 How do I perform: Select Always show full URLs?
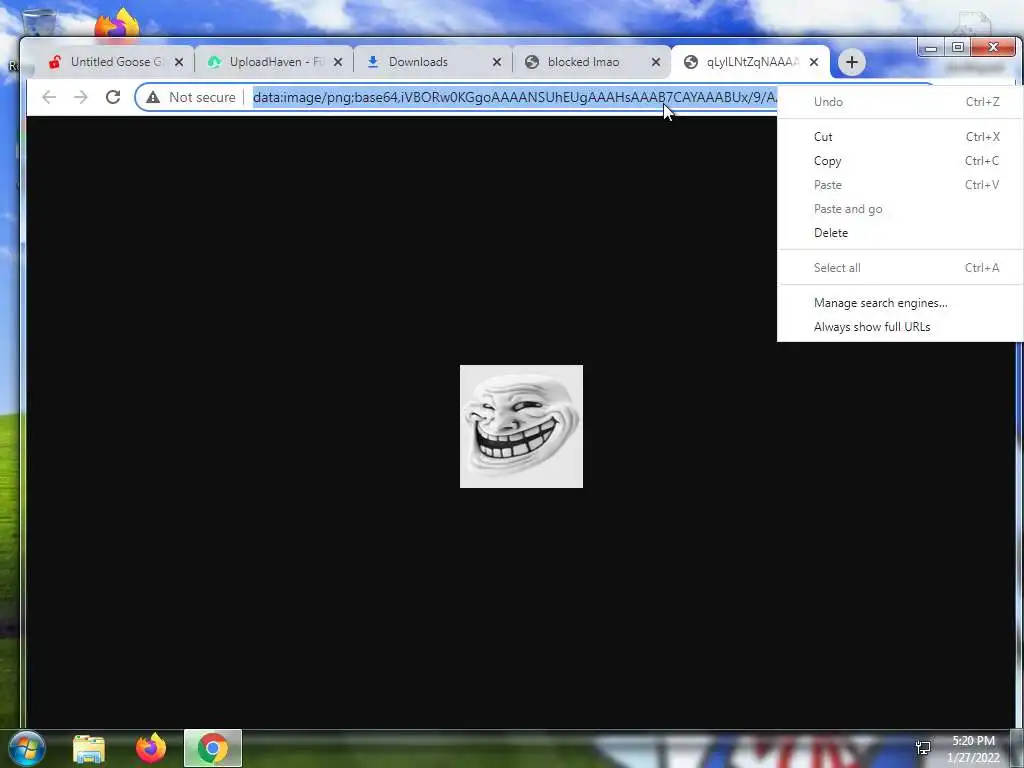[x=900, y=327]
